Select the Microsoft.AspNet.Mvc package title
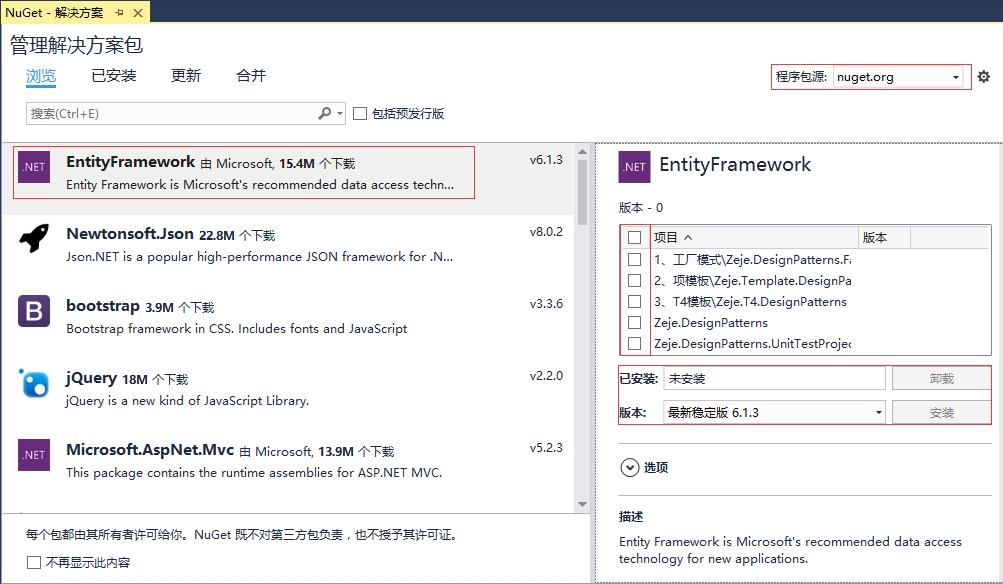 [150, 450]
